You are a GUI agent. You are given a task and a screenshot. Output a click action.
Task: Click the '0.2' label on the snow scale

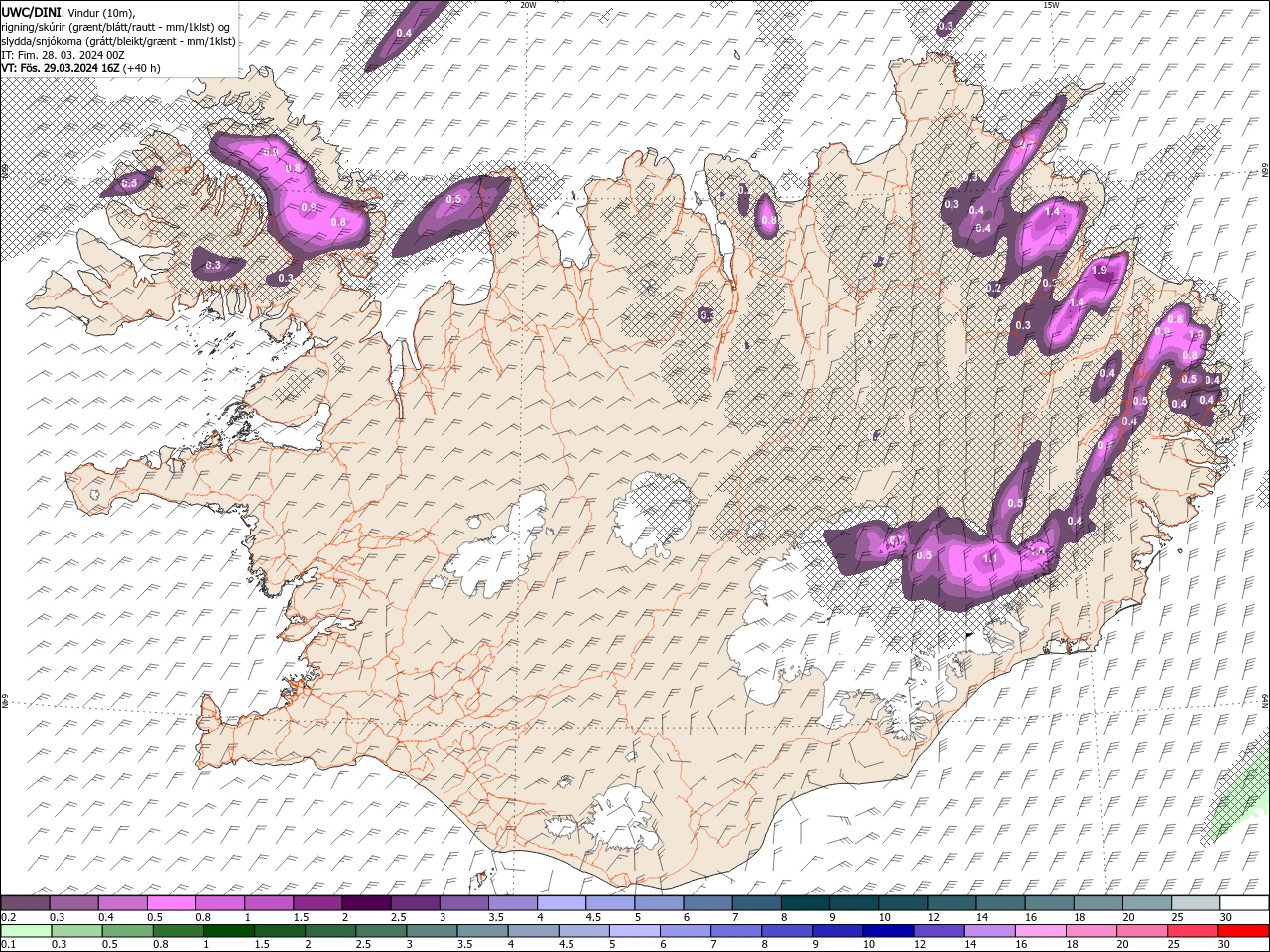click(8, 917)
